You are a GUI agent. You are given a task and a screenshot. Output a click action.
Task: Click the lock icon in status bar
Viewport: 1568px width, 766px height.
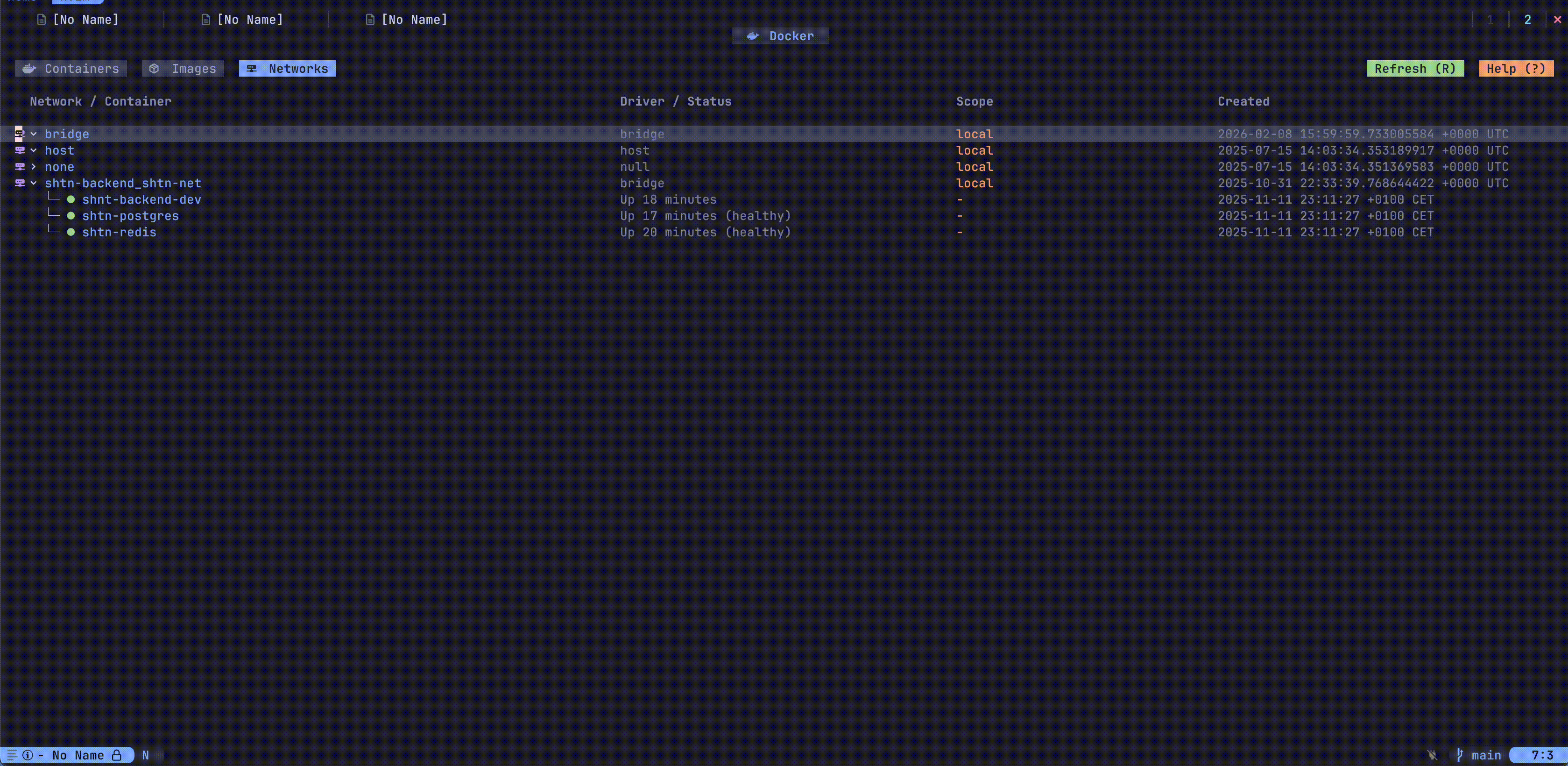(117, 755)
